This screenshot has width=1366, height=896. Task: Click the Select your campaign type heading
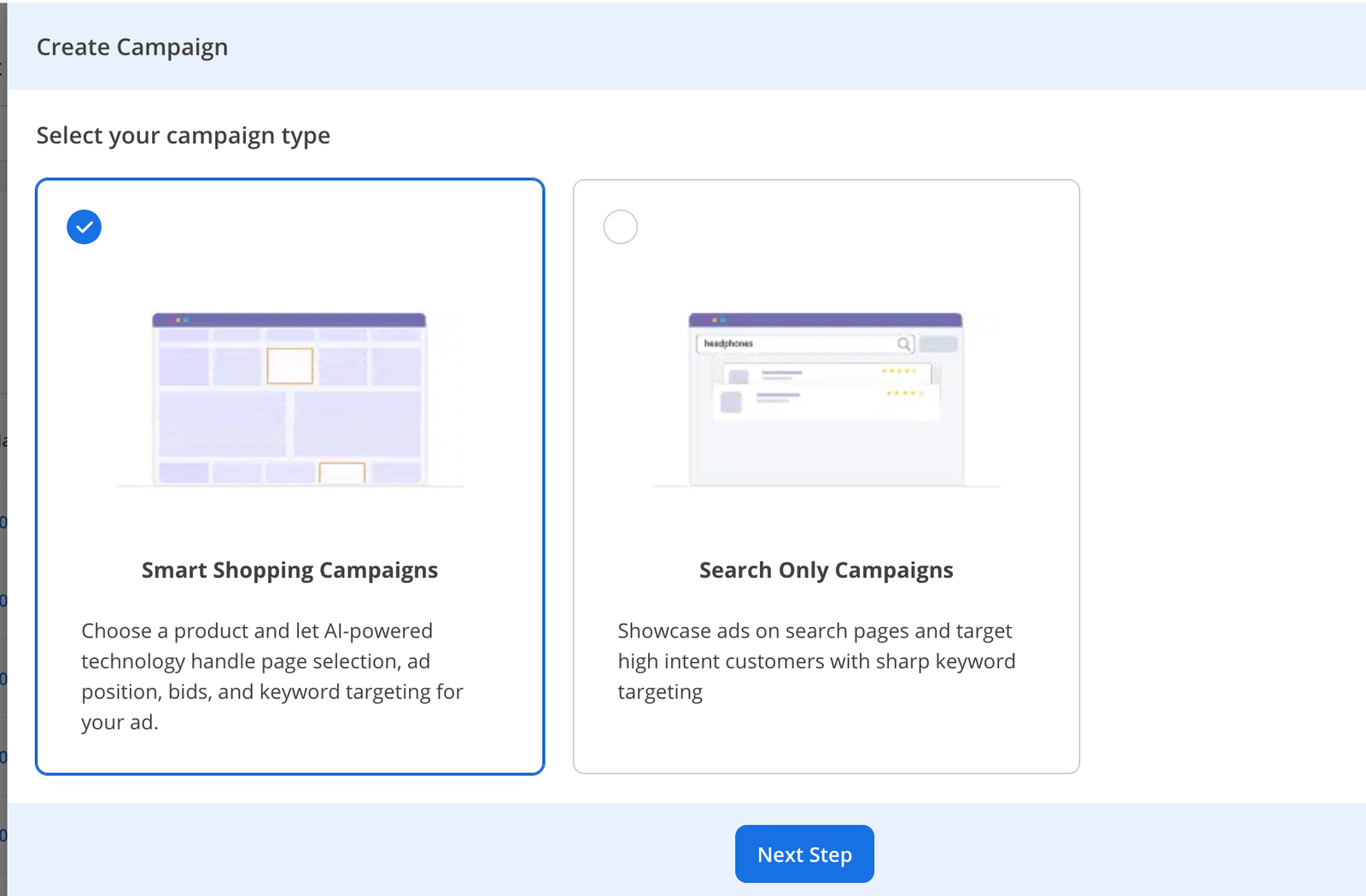pyautogui.click(x=183, y=136)
